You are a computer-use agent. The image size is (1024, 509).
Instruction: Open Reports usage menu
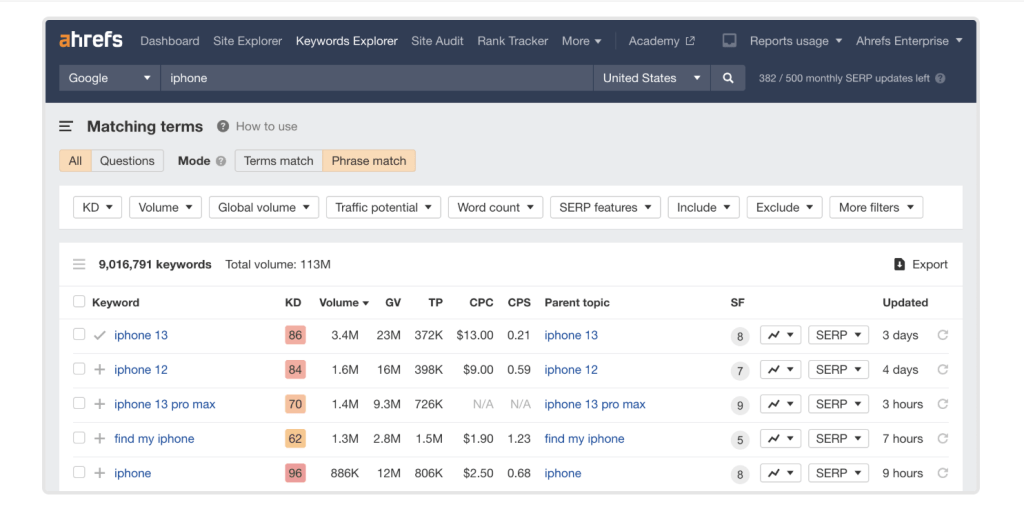click(795, 41)
